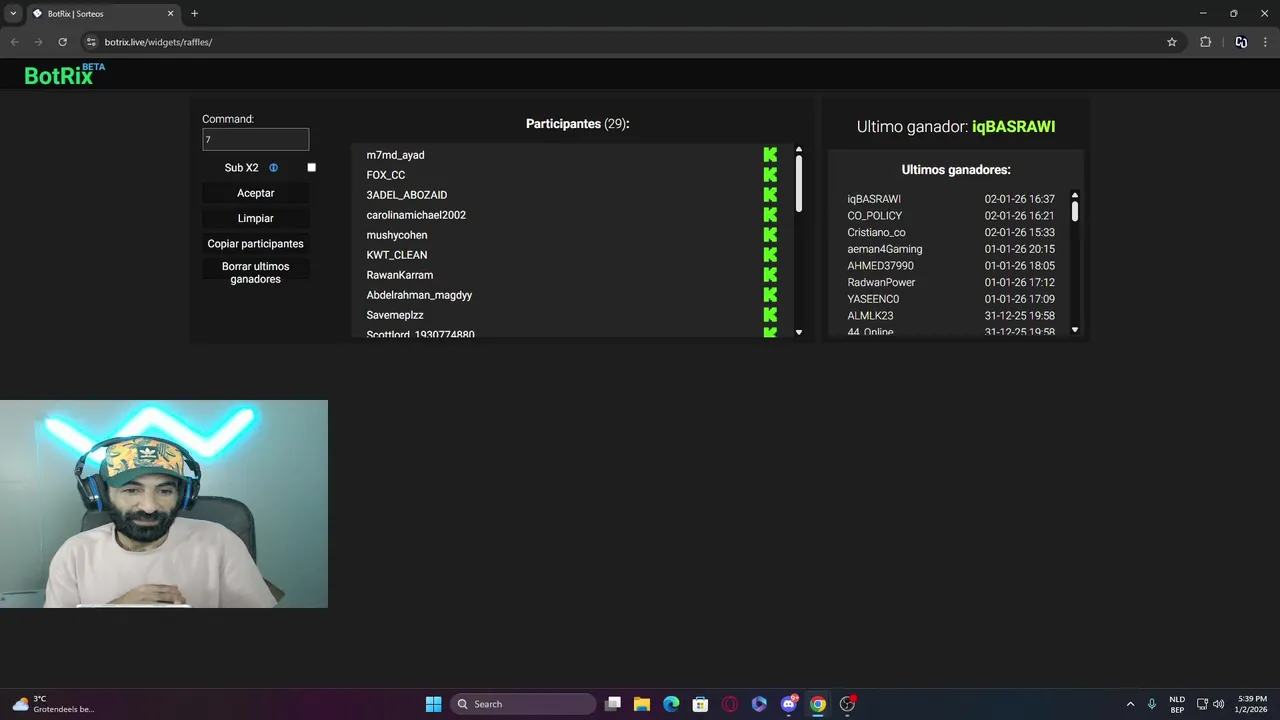This screenshot has height=720, width=1280.
Task: Open the Windows Start menu
Action: [433, 704]
